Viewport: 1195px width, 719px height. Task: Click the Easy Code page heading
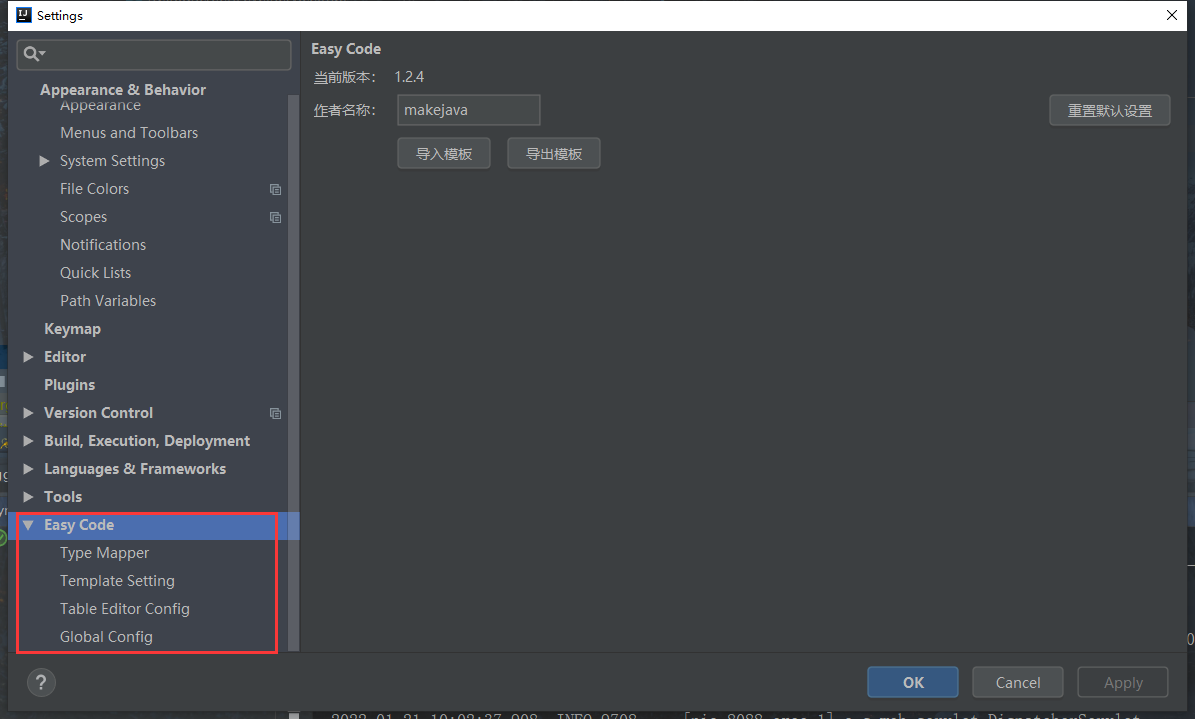click(x=346, y=49)
